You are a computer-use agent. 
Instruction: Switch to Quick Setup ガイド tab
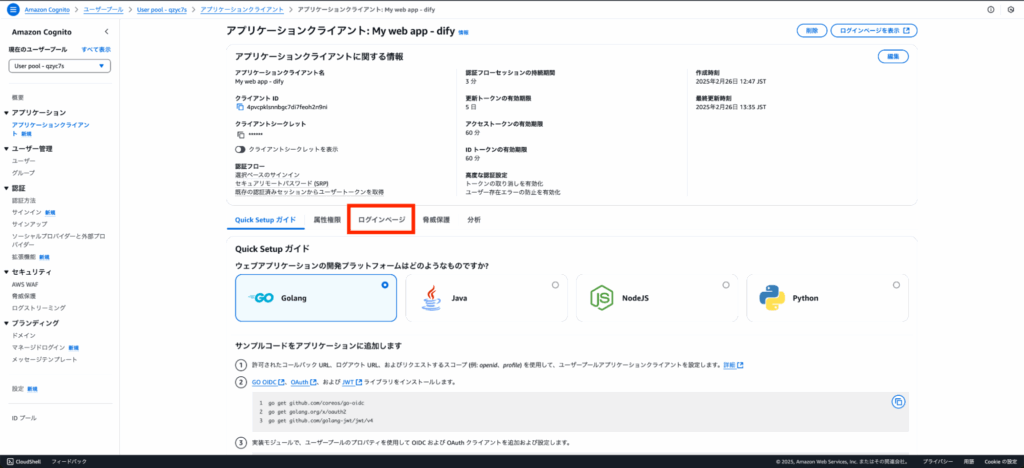265,220
